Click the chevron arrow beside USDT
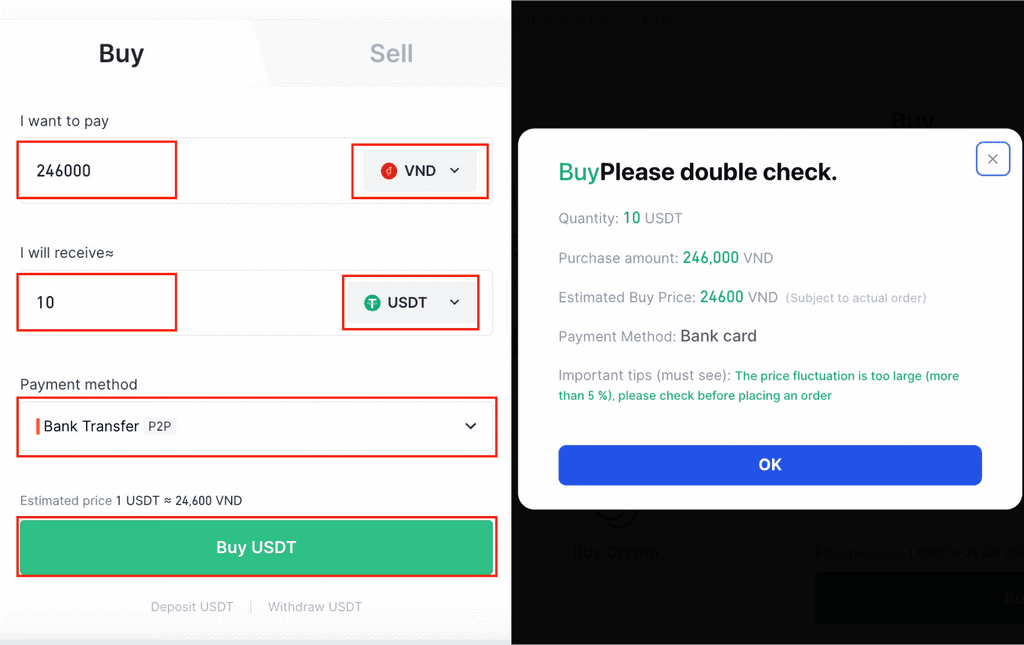 tap(455, 302)
